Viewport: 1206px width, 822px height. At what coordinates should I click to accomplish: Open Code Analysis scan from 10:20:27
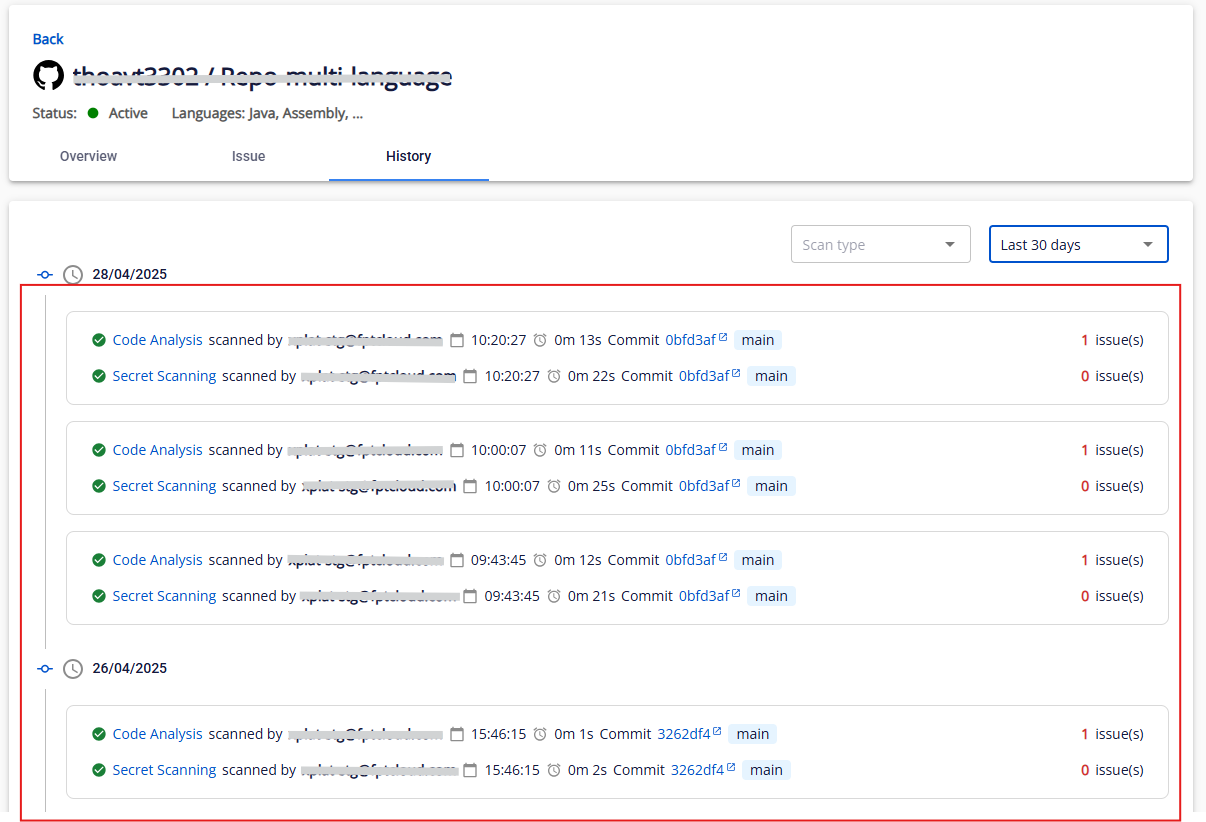[x=157, y=340]
